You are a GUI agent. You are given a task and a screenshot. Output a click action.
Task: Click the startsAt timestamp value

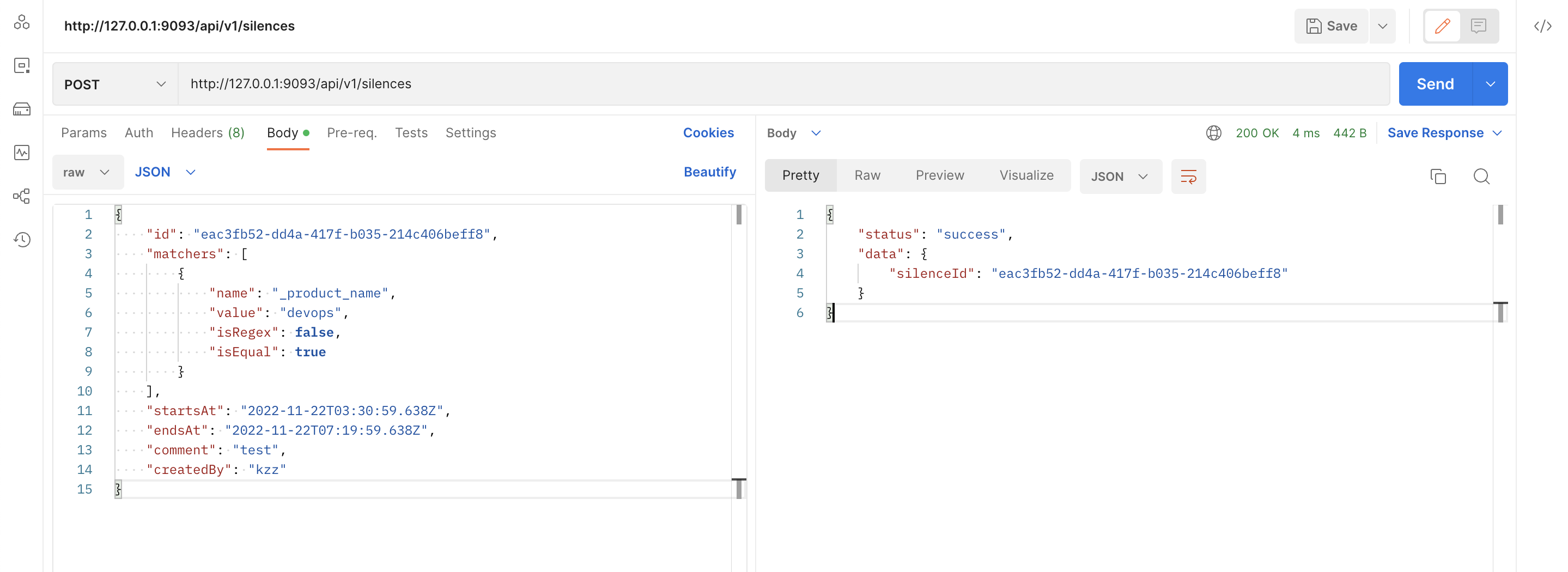(x=342, y=411)
